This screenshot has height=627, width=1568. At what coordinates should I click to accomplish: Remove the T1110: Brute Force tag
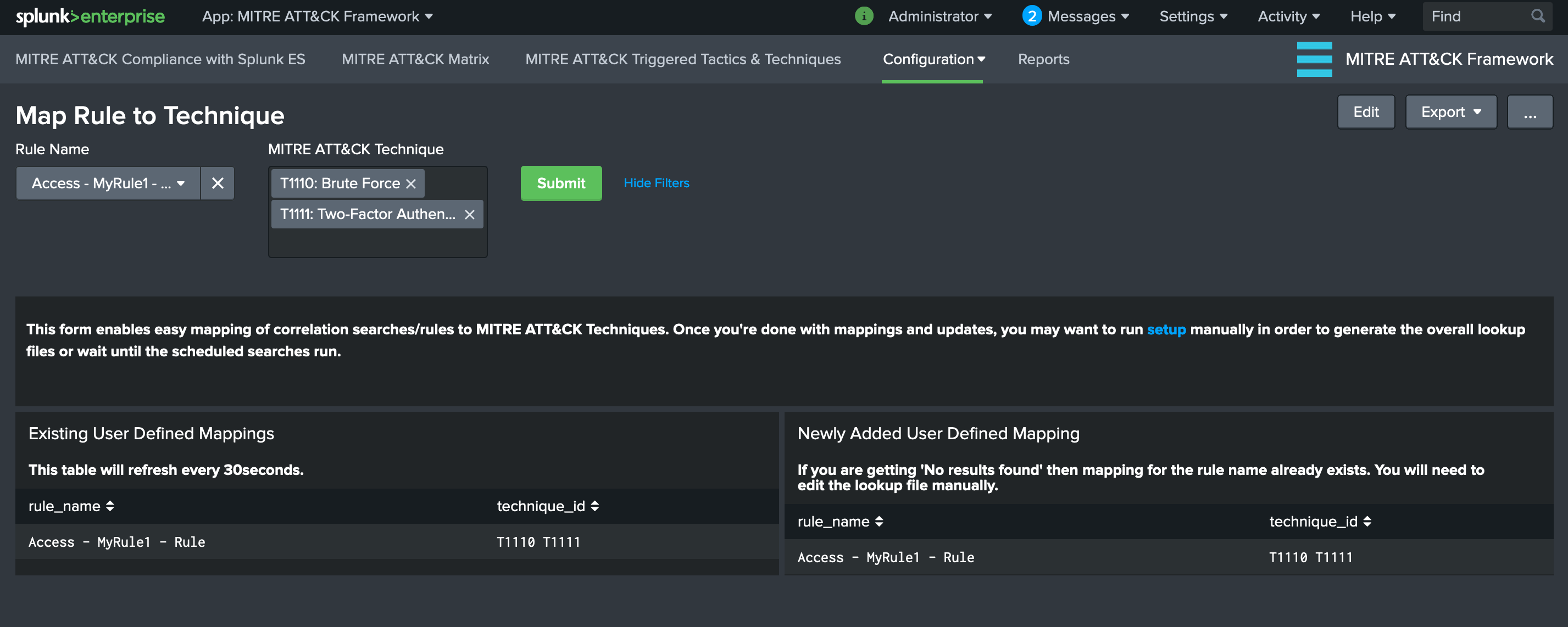click(411, 184)
